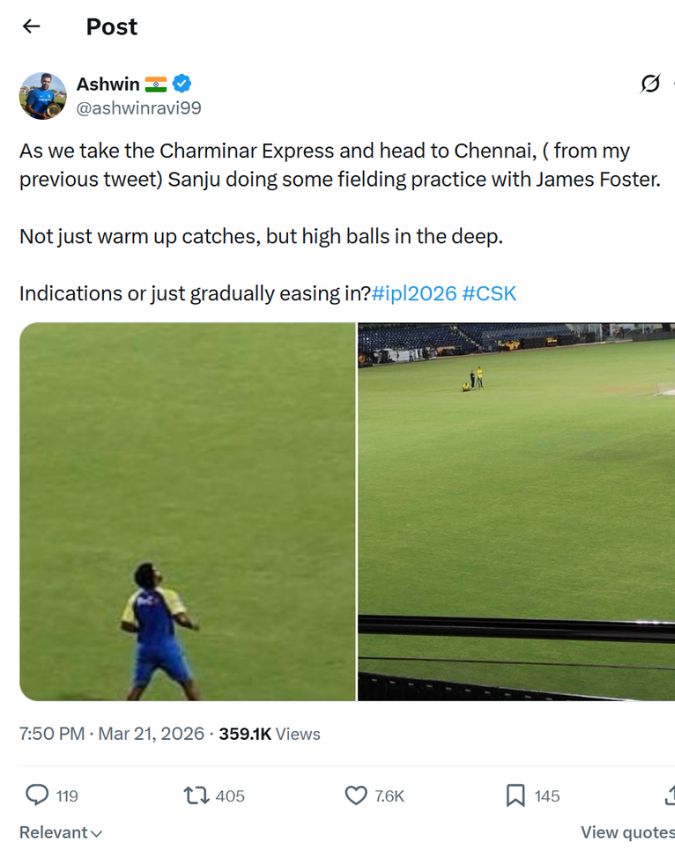This screenshot has height=850, width=675.
Task: Open the View quotes link
Action: 627,832
